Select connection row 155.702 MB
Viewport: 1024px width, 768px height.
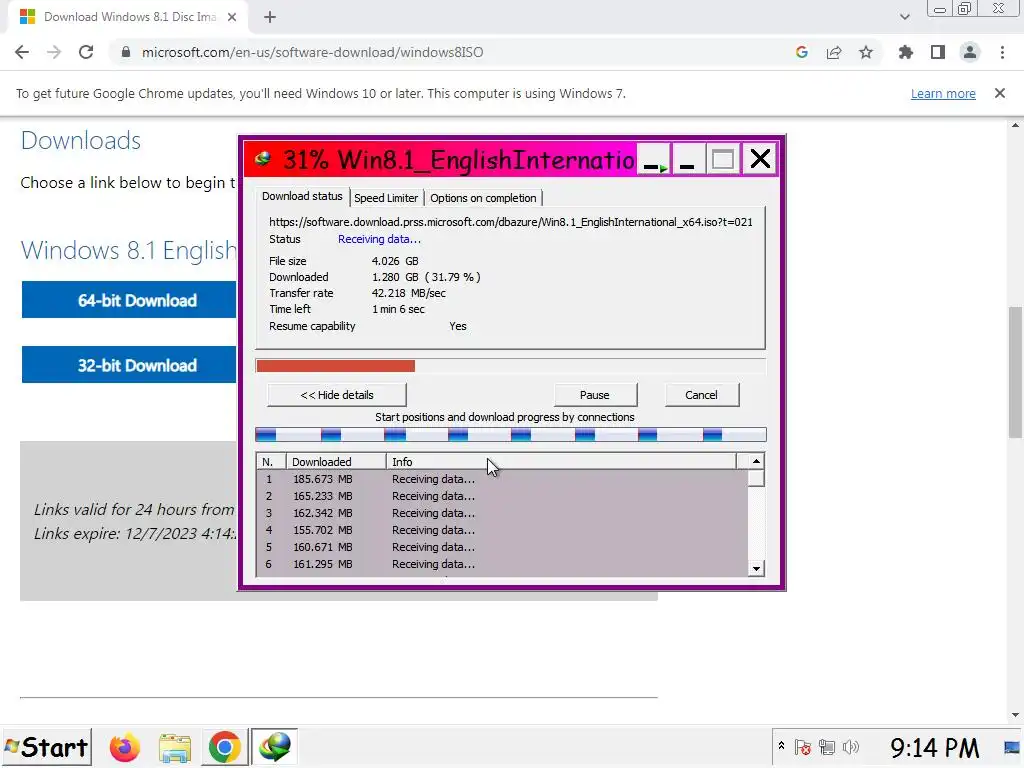click(502, 530)
